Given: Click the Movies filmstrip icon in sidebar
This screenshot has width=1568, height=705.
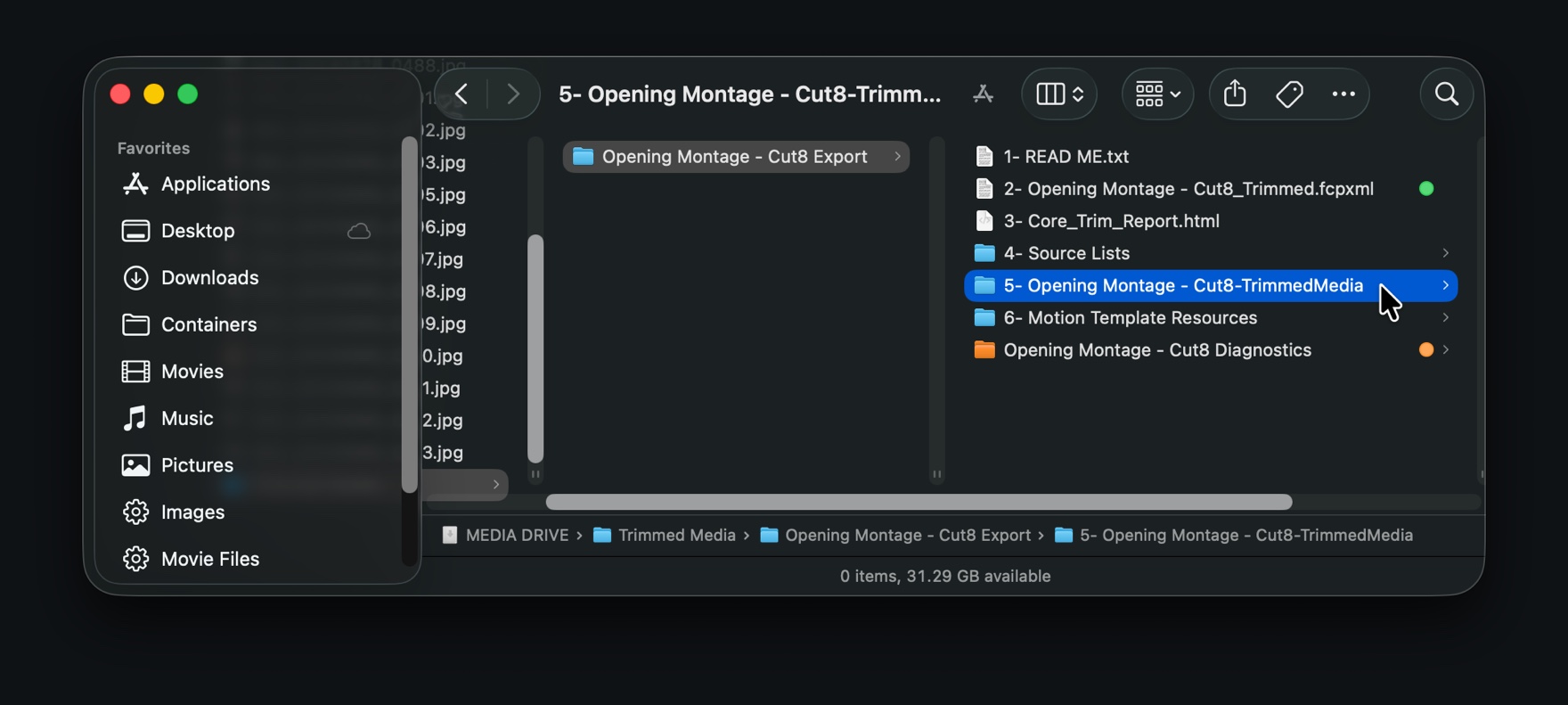Looking at the screenshot, I should [x=135, y=372].
